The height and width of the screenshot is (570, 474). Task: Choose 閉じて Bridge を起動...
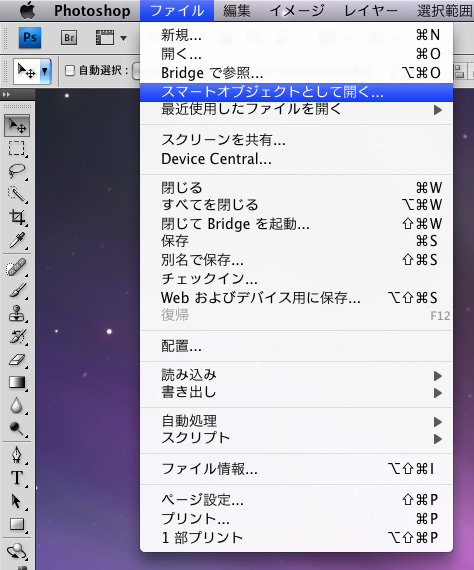point(297,224)
